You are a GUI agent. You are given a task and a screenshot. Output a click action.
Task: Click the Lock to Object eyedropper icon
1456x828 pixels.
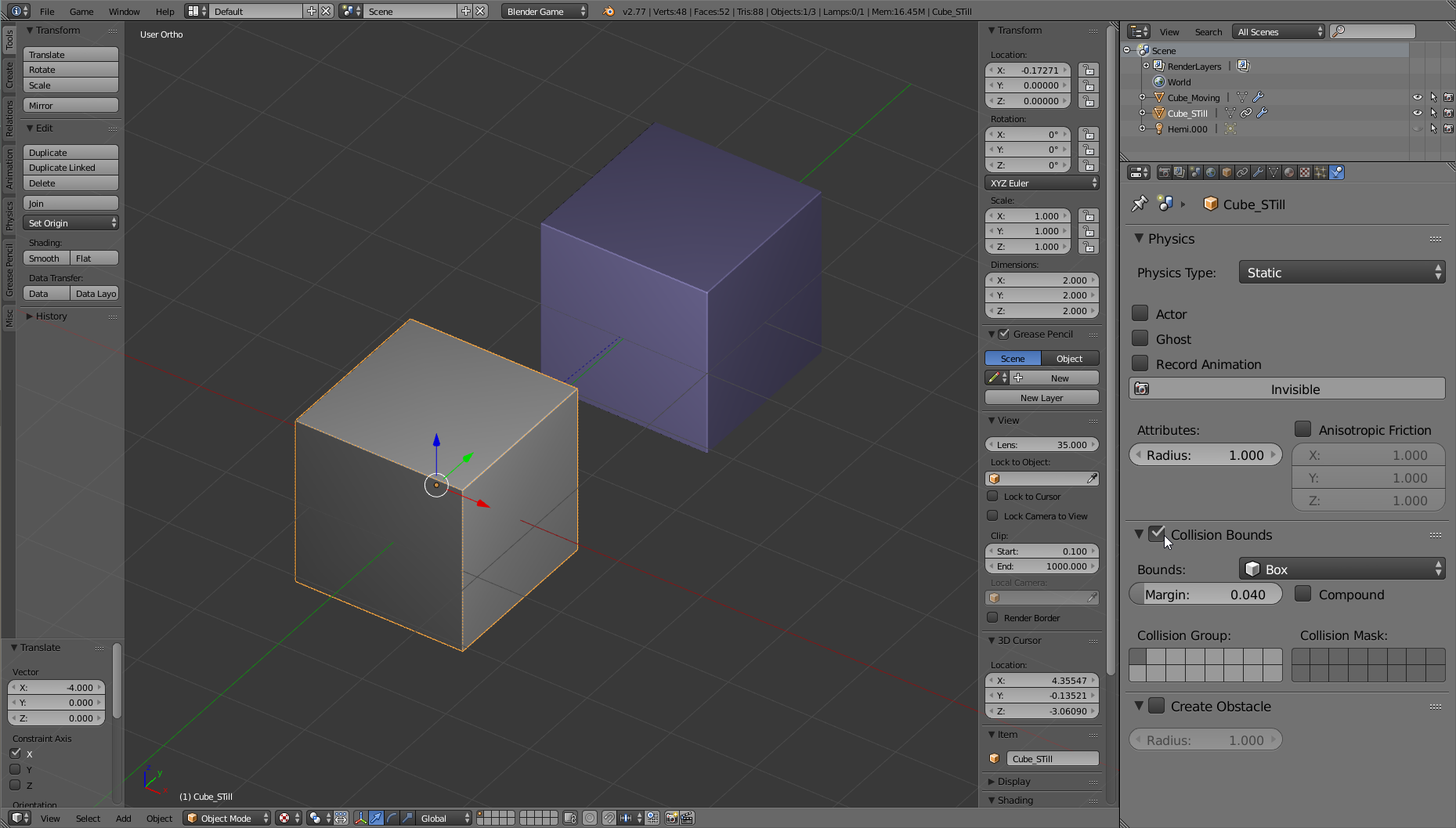tap(1092, 479)
